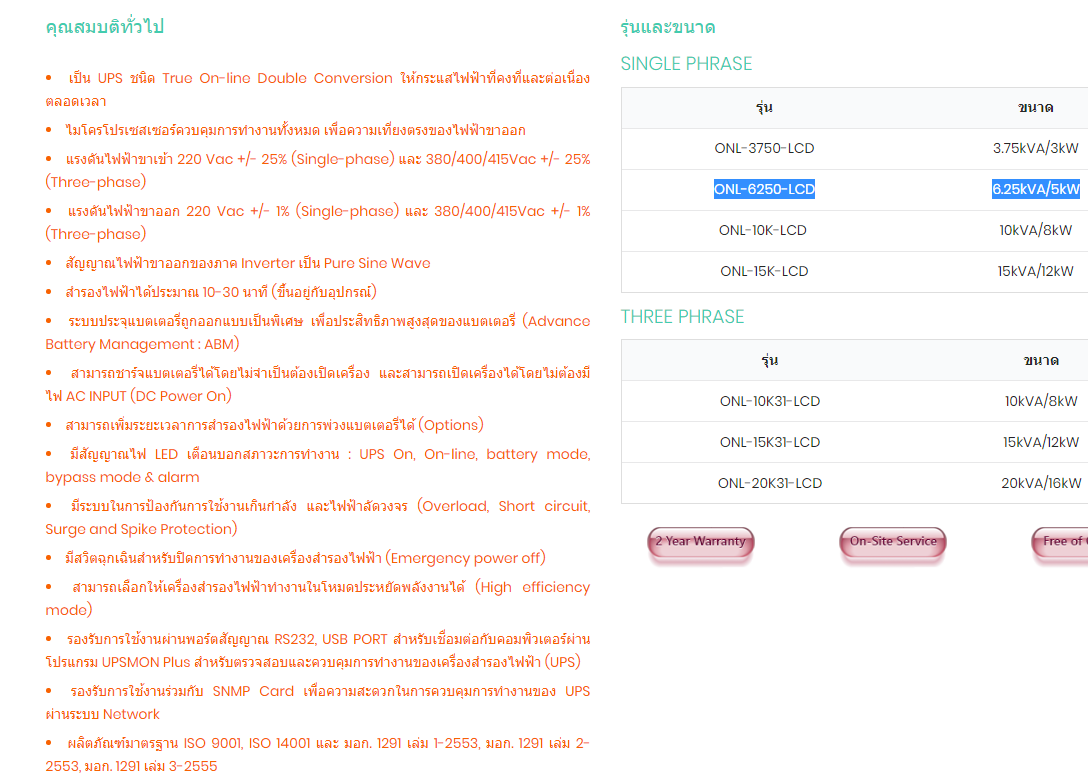Click the ONL-20K31-LCD model cell
Image resolution: width=1088 pixels, height=774 pixels.
770,482
